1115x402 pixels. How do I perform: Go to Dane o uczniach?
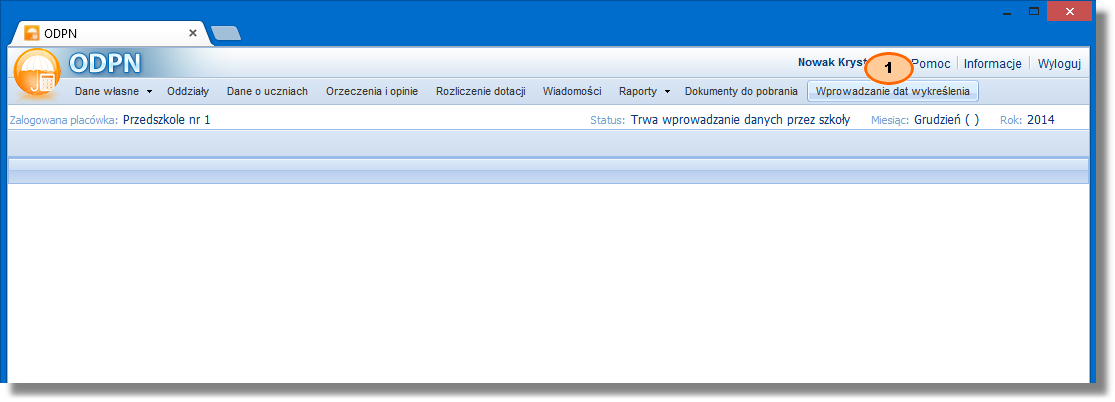(267, 91)
